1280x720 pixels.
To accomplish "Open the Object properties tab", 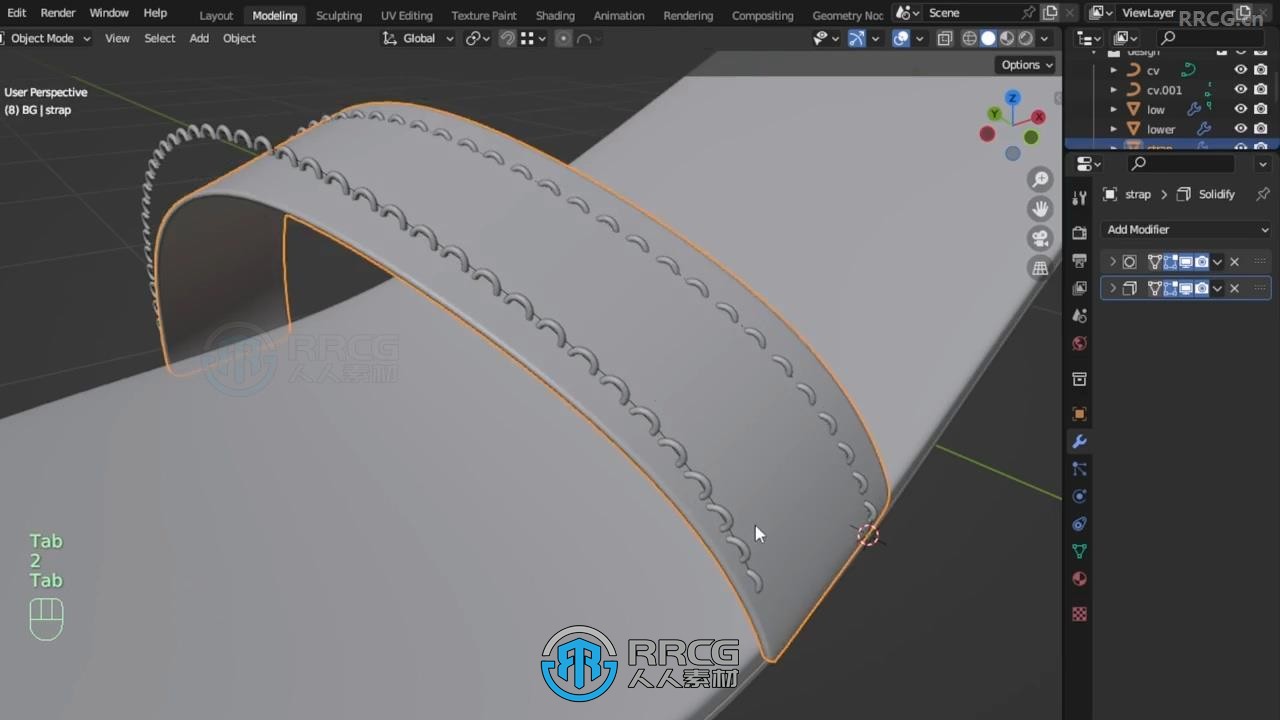I will 1079,414.
